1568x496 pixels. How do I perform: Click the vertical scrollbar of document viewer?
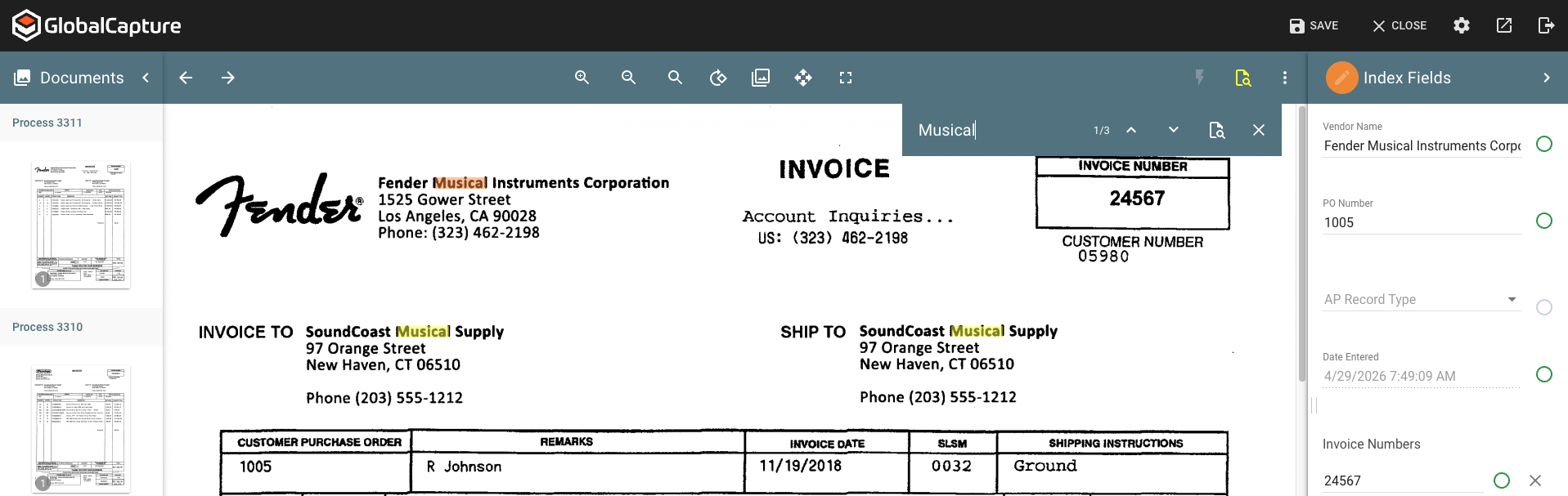pos(1302,244)
